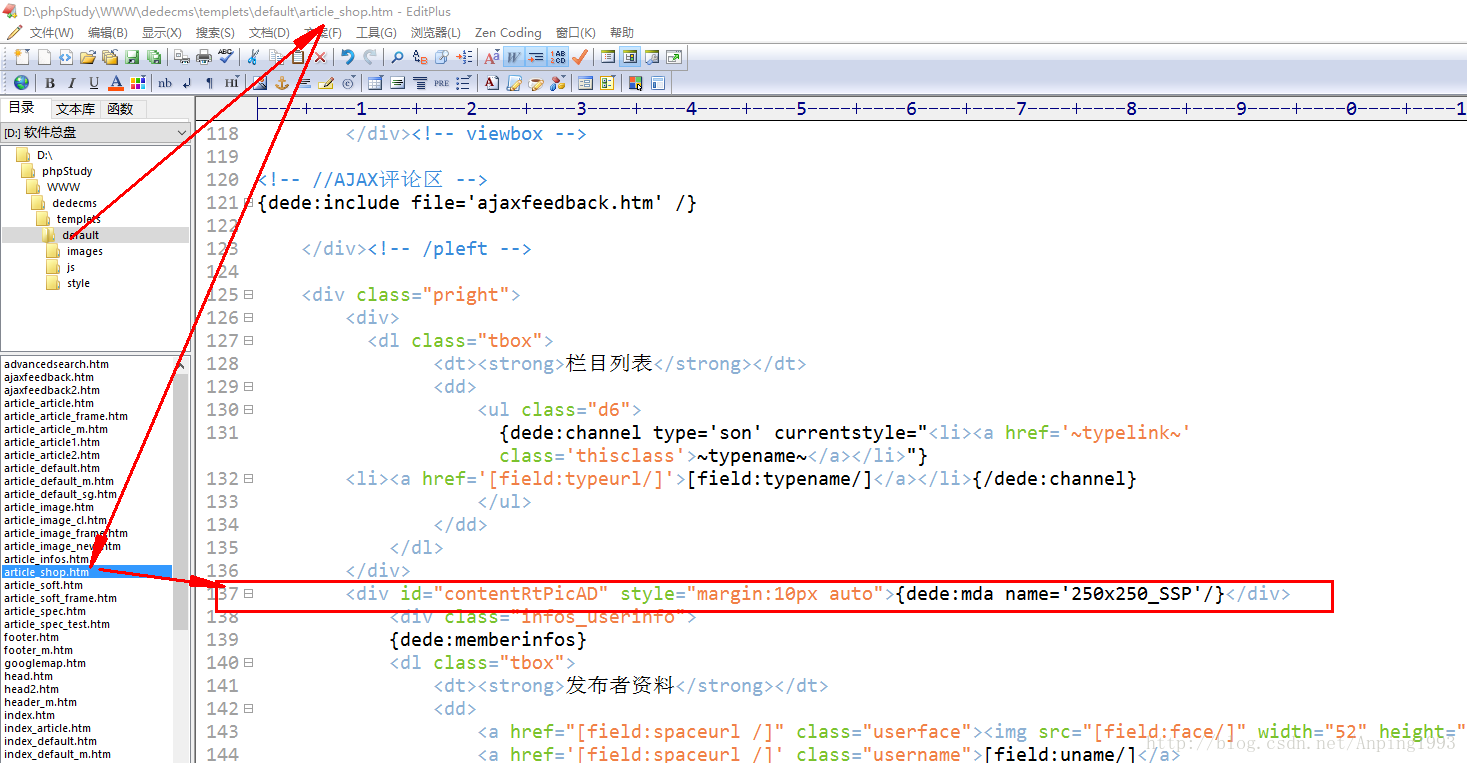Select file footer.htm in the list
Viewport: 1467px width, 763px height.
tap(31, 637)
